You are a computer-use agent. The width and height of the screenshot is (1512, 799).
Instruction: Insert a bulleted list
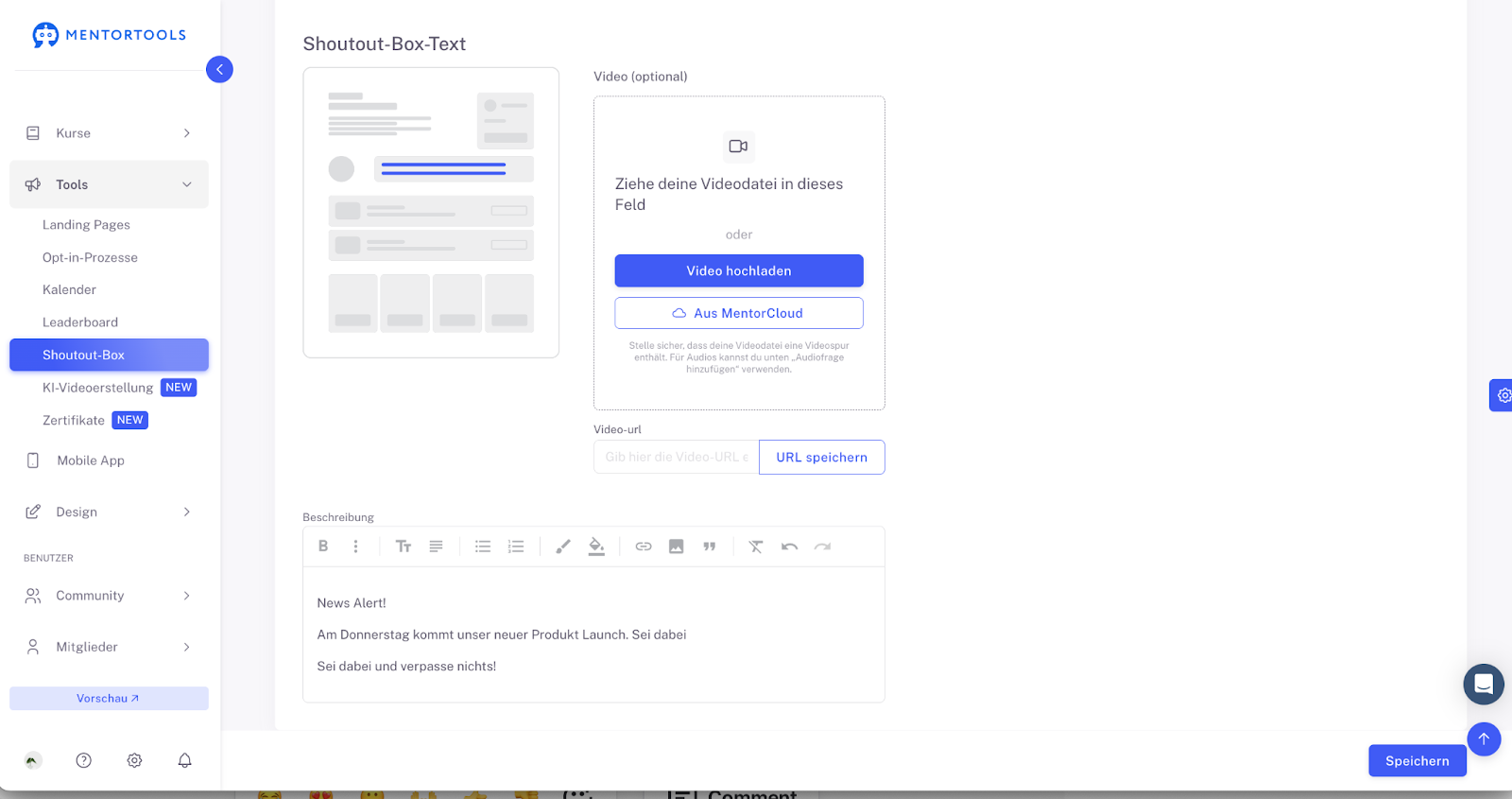point(483,547)
